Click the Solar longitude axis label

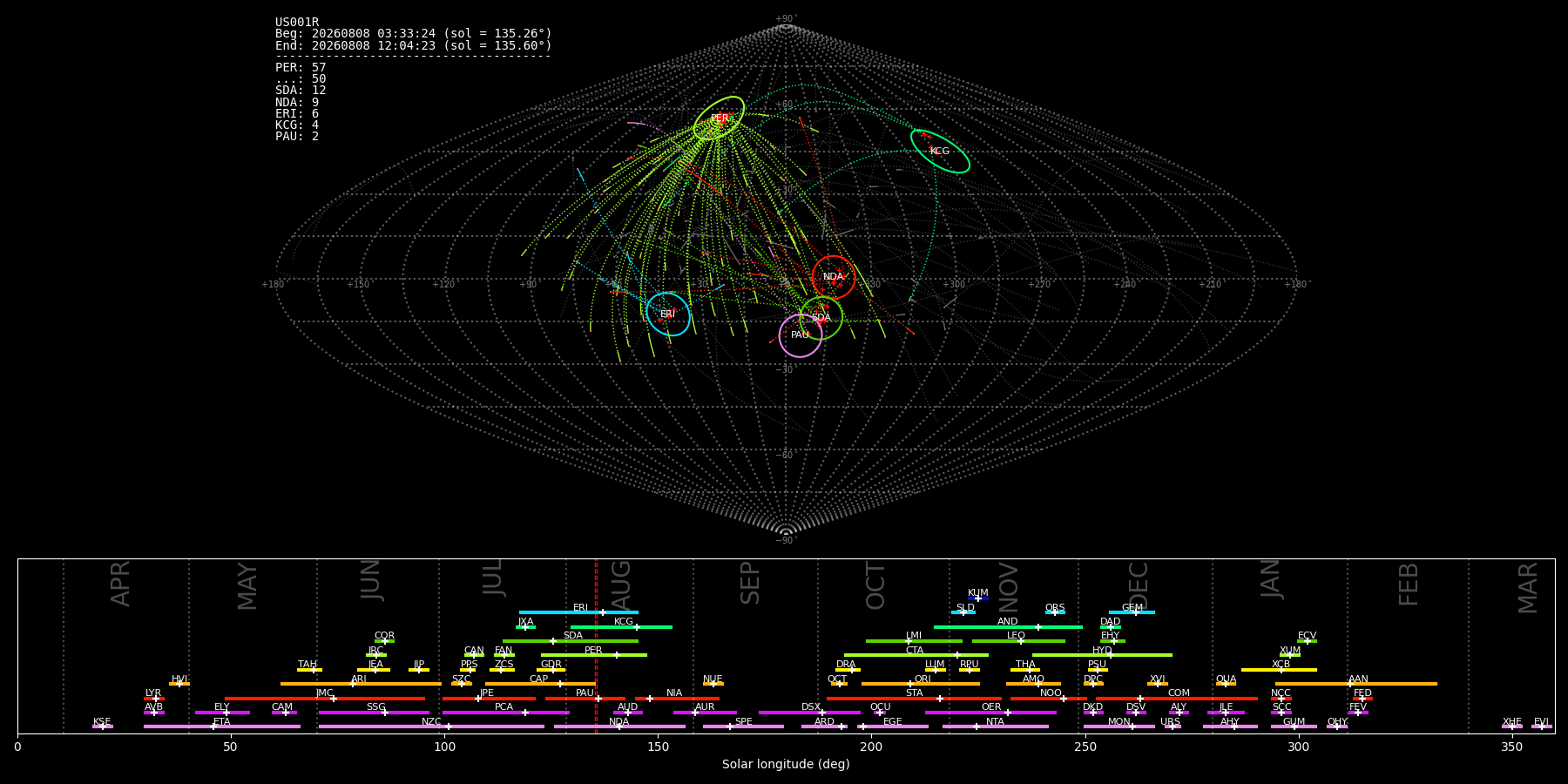786,764
